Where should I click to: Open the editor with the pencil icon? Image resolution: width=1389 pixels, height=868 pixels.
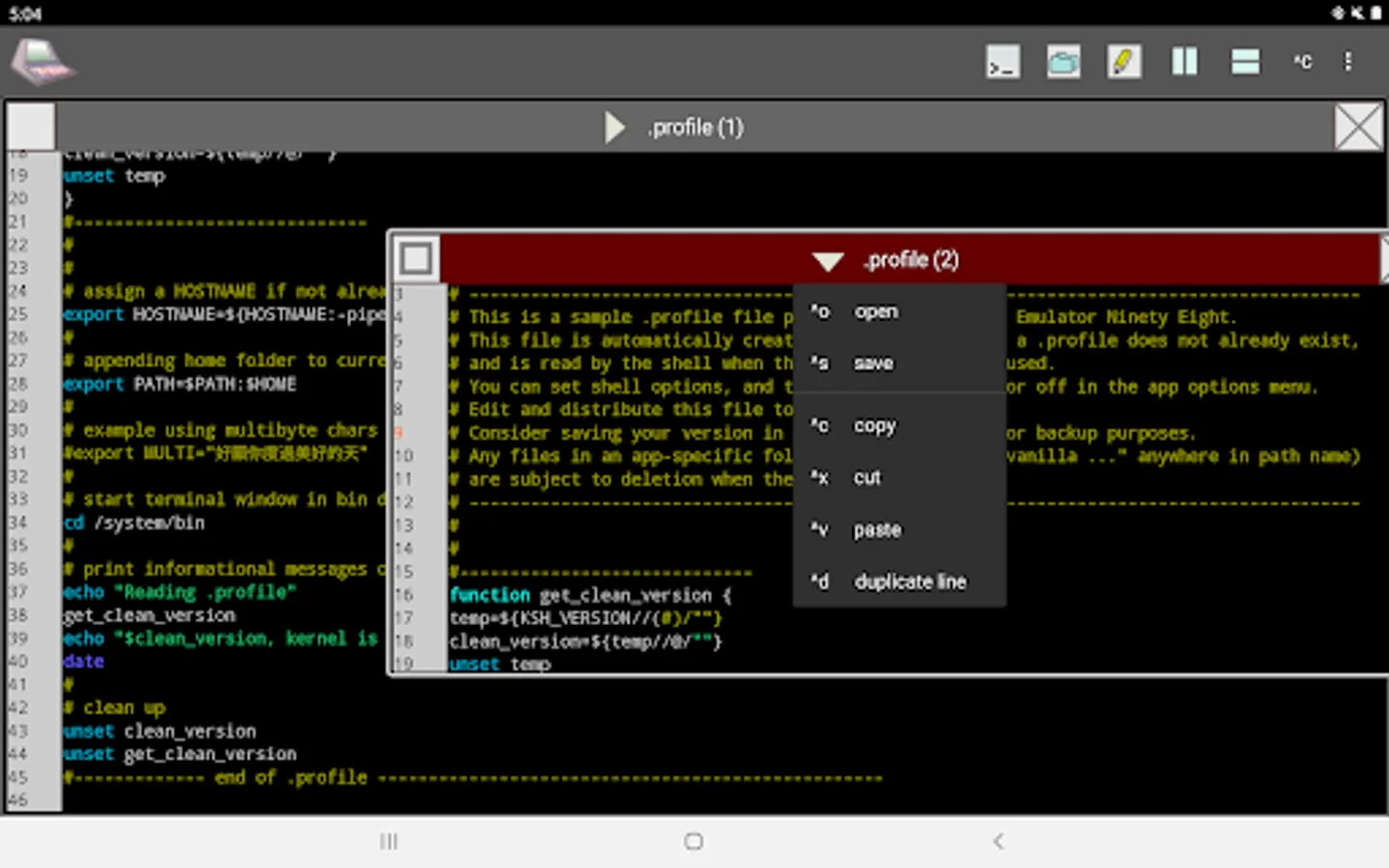click(1124, 63)
